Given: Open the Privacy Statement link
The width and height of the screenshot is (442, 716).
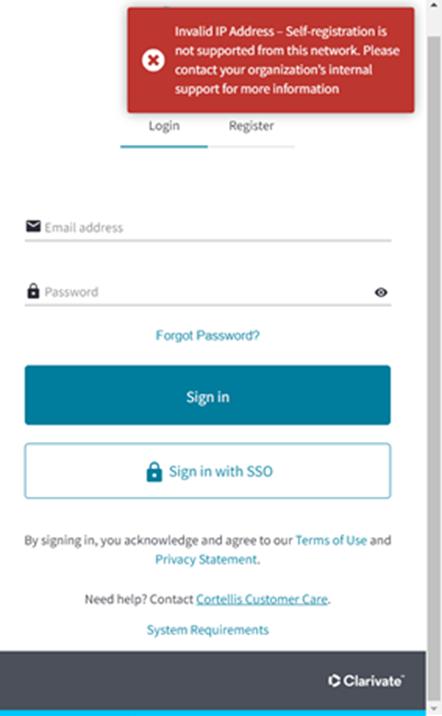Looking at the screenshot, I should tap(206, 559).
